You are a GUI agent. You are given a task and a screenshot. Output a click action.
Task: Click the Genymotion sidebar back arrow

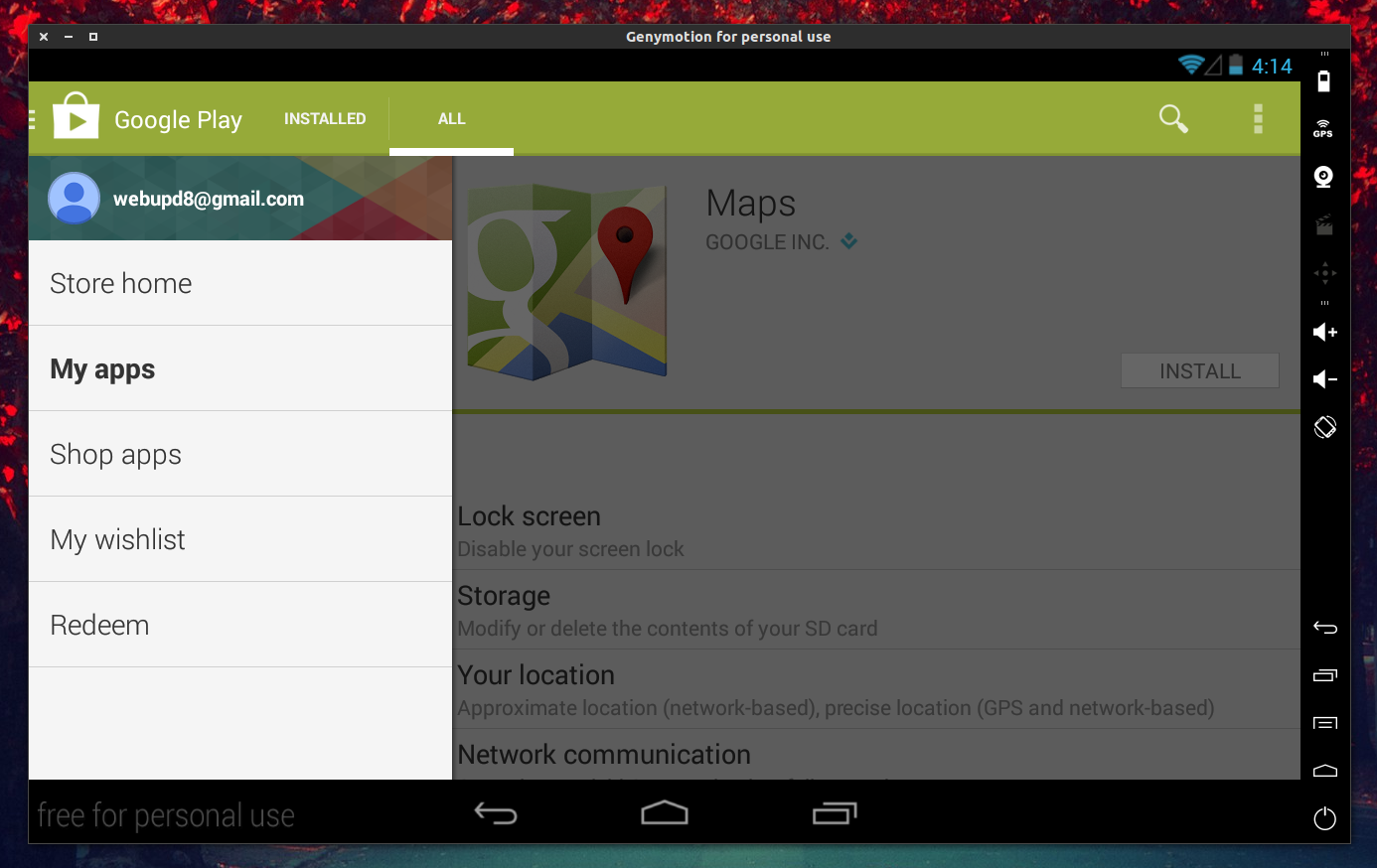pos(1324,627)
